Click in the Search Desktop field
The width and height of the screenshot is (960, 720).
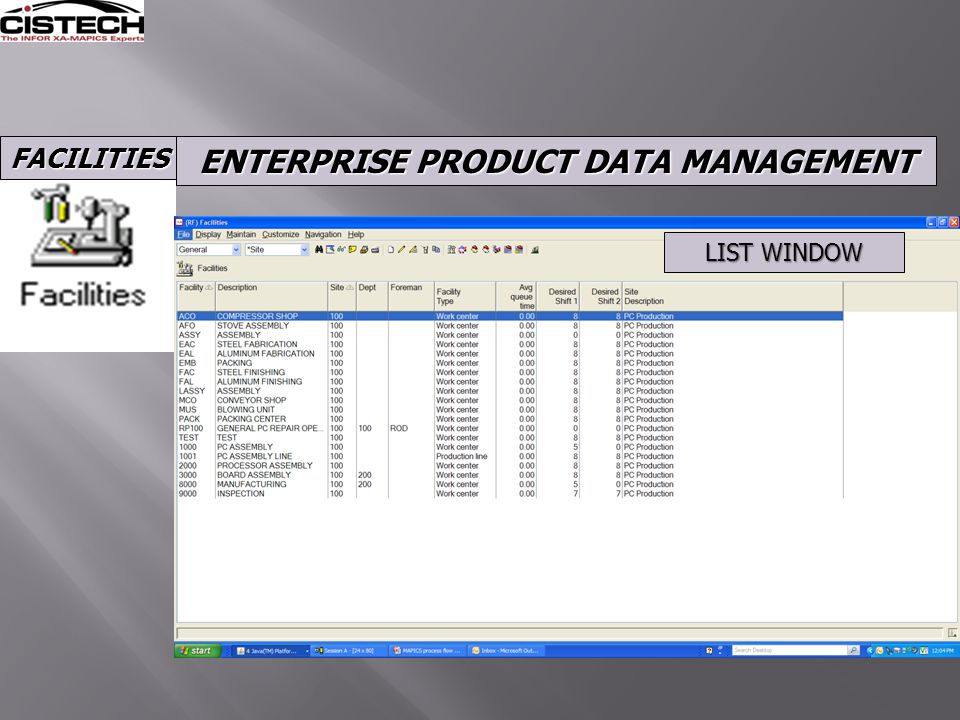pyautogui.click(x=790, y=650)
